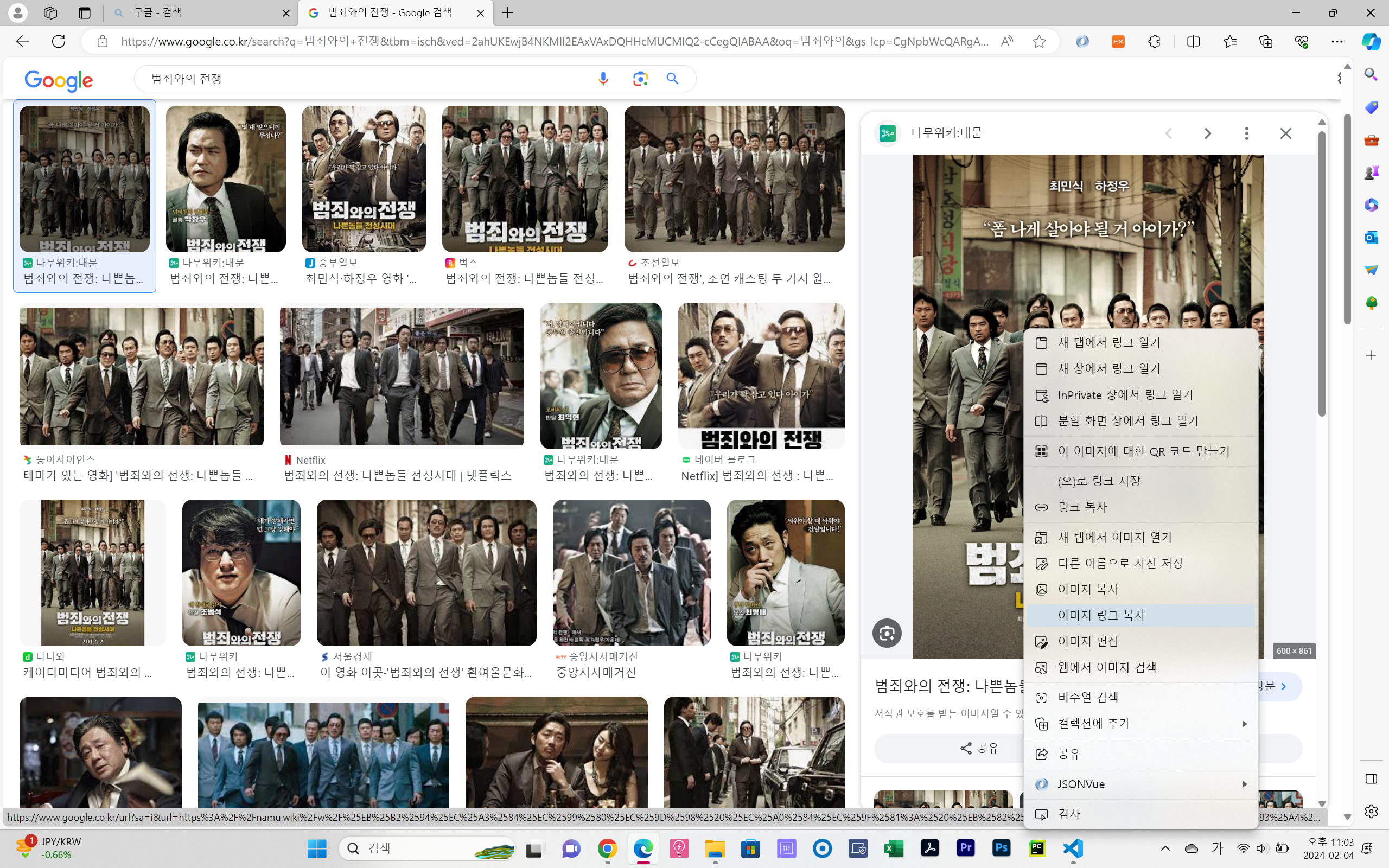The height and width of the screenshot is (868, 1389).
Task: Select 이미지 복사 menu entry
Action: point(1141,590)
